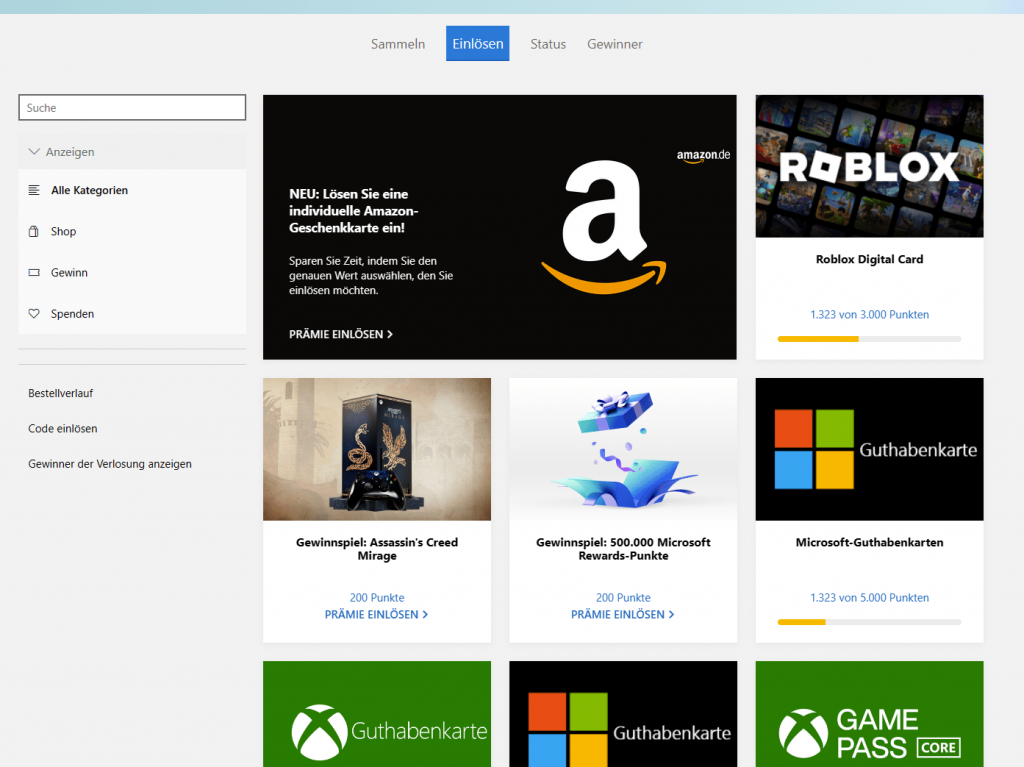The height and width of the screenshot is (767, 1024).
Task: Click the amazon.de wordmark
Action: coord(703,156)
